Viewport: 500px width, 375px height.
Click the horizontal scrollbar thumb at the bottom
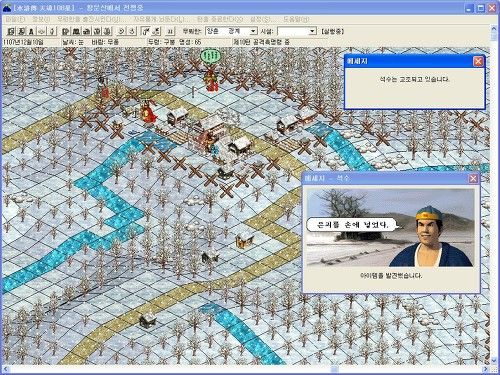[334, 369]
